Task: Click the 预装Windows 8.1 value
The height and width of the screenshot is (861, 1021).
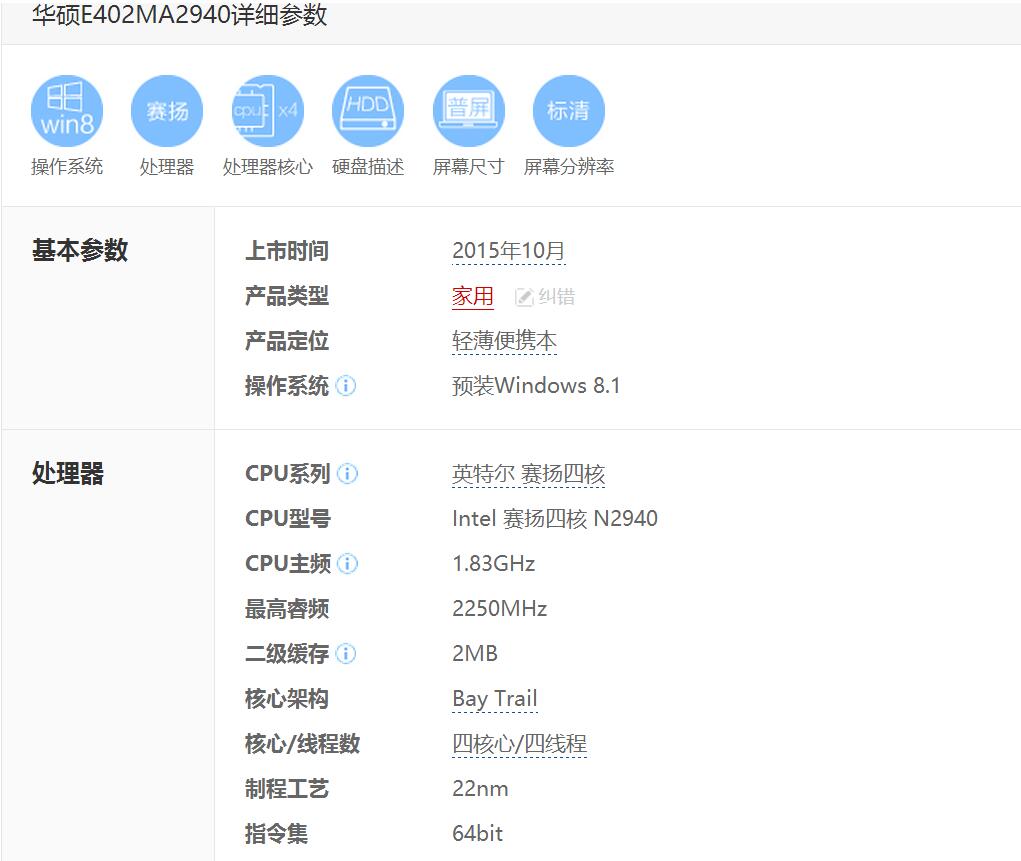Action: point(537,386)
